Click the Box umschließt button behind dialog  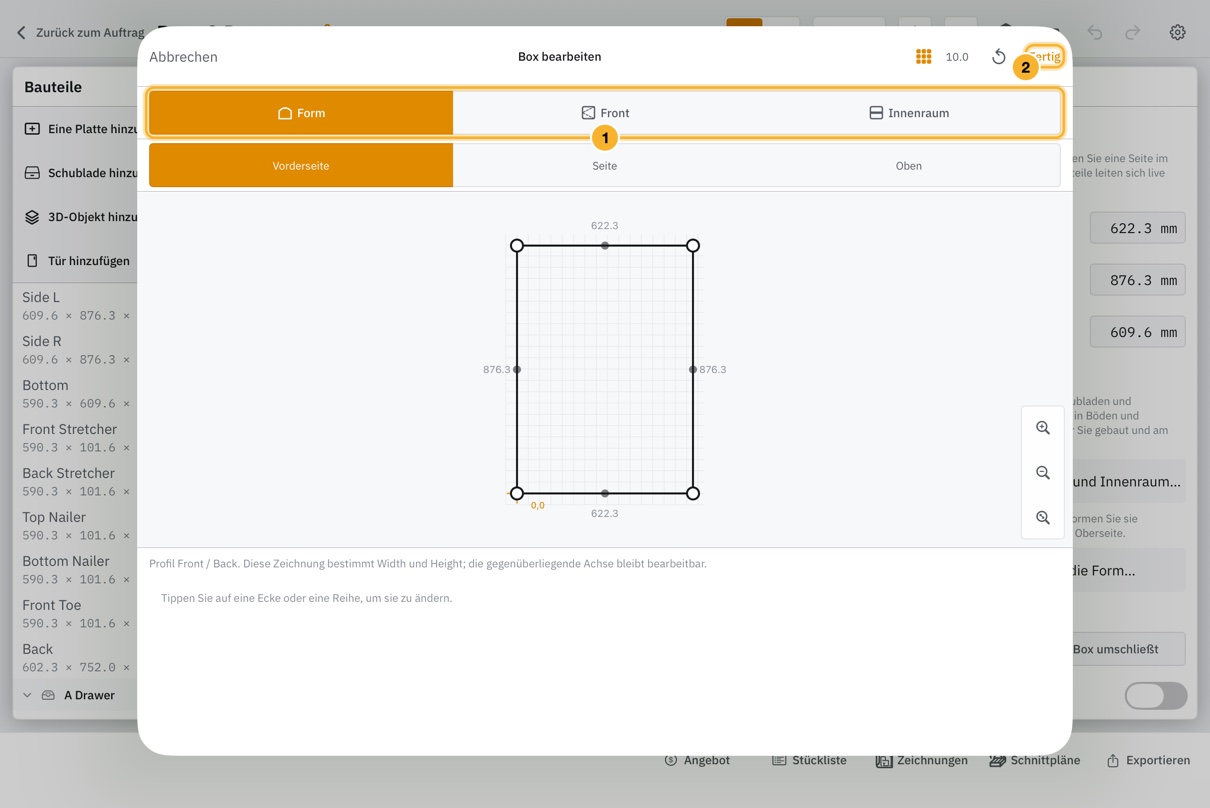point(1128,649)
